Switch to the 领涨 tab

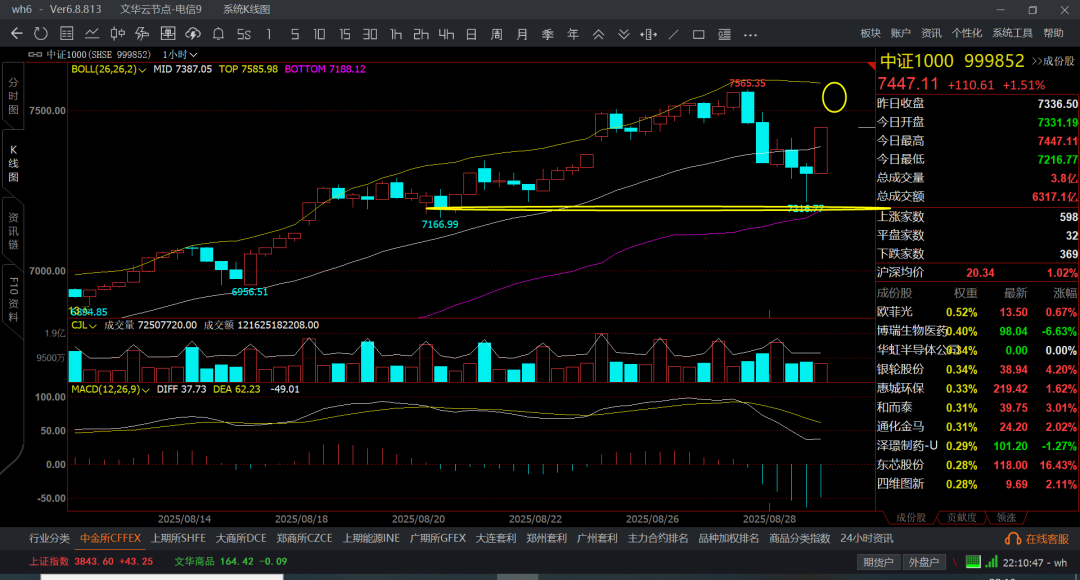(1006, 517)
